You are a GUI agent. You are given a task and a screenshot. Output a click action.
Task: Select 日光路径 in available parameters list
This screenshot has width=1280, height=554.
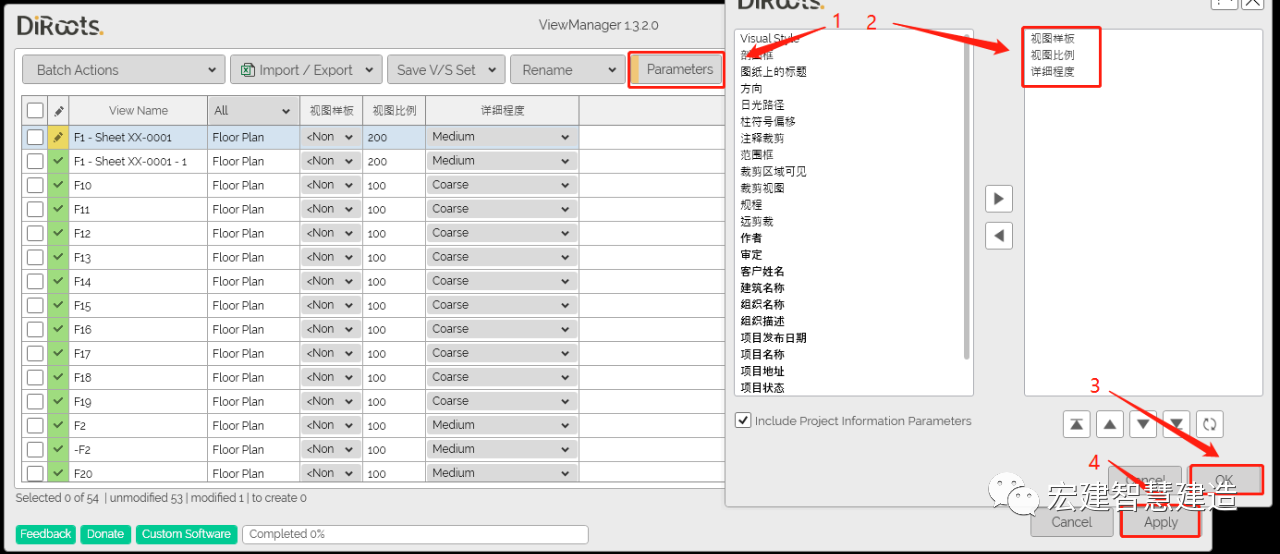click(762, 105)
